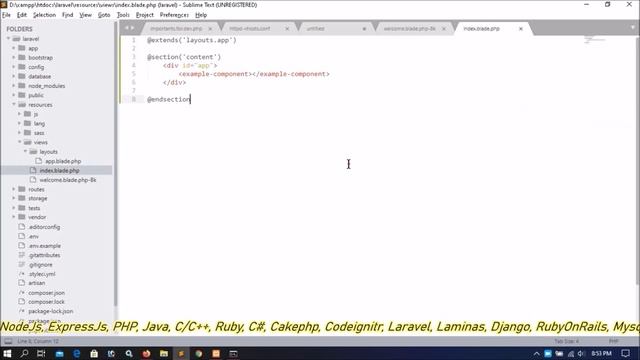Expand the config folder
This screenshot has width=640, height=360.
(13, 67)
